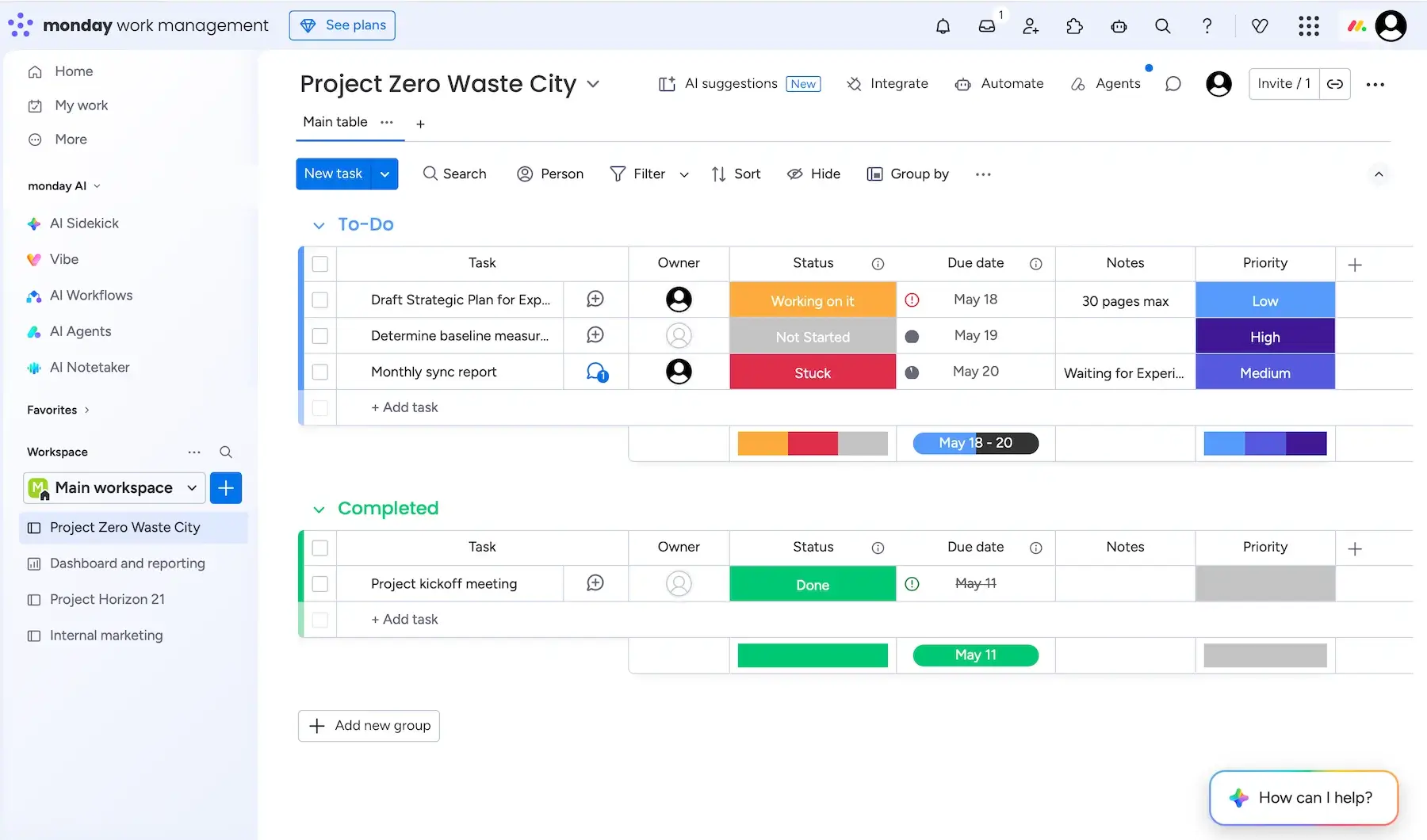Open conversation on Monthly sync report
Screen dimensions: 1427x840
coord(597,372)
